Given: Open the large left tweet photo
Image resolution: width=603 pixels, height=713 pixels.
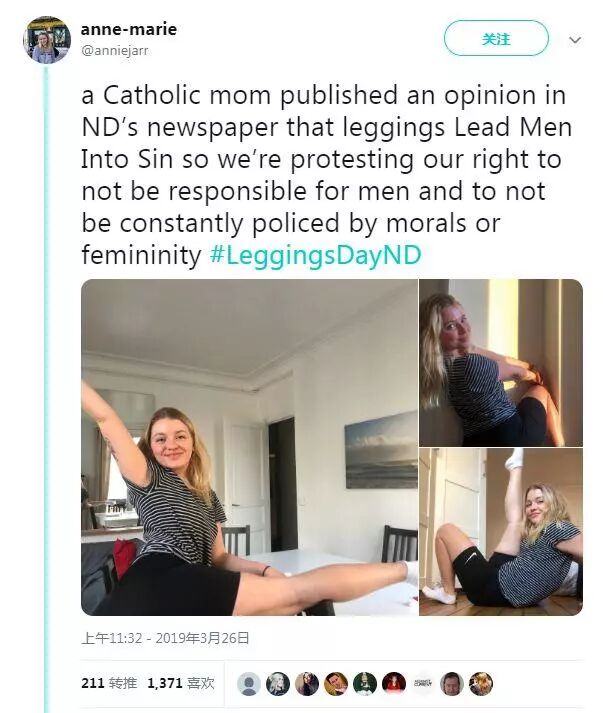Looking at the screenshot, I should (249, 447).
